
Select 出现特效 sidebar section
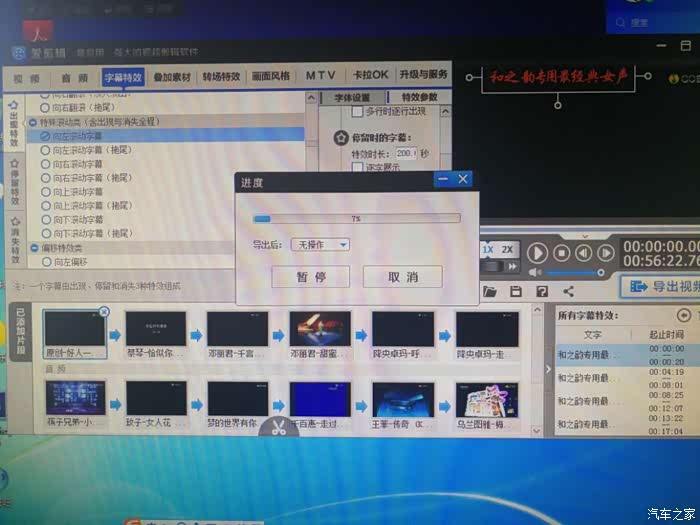tap(14, 123)
